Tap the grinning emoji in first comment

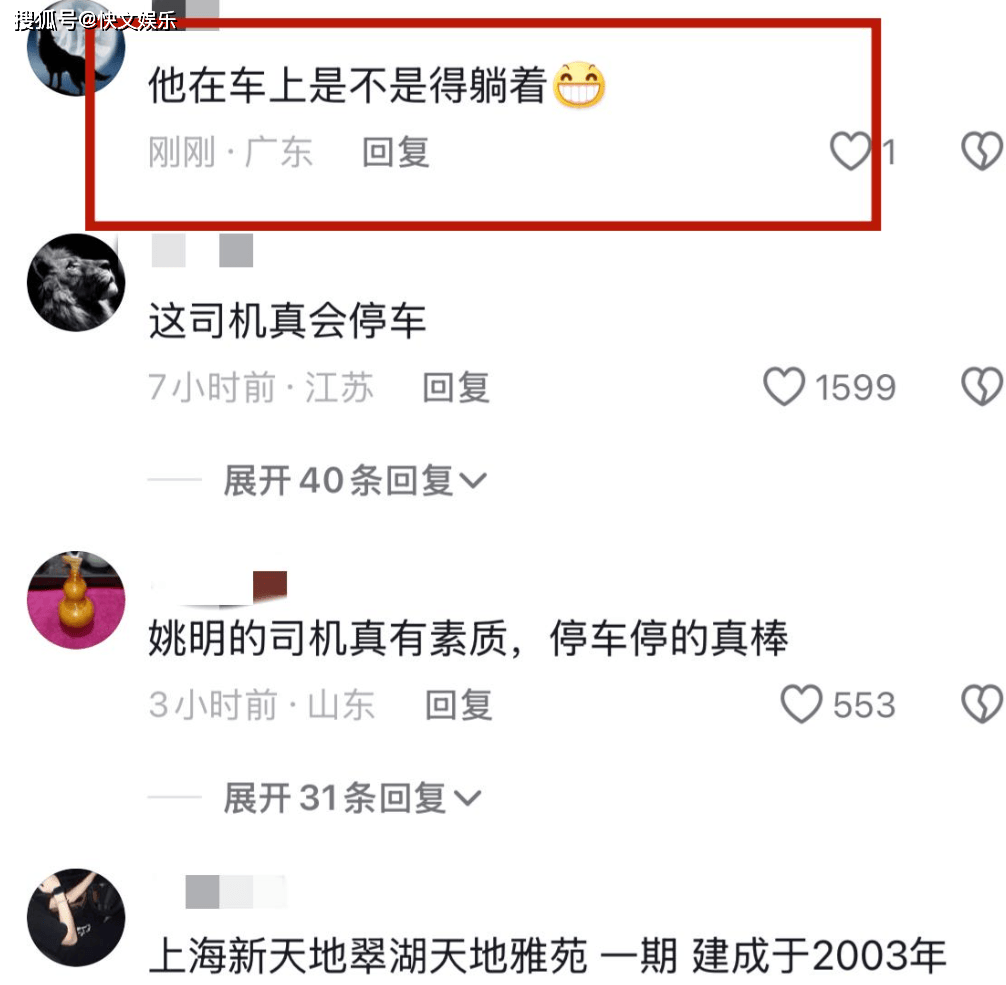pos(579,85)
